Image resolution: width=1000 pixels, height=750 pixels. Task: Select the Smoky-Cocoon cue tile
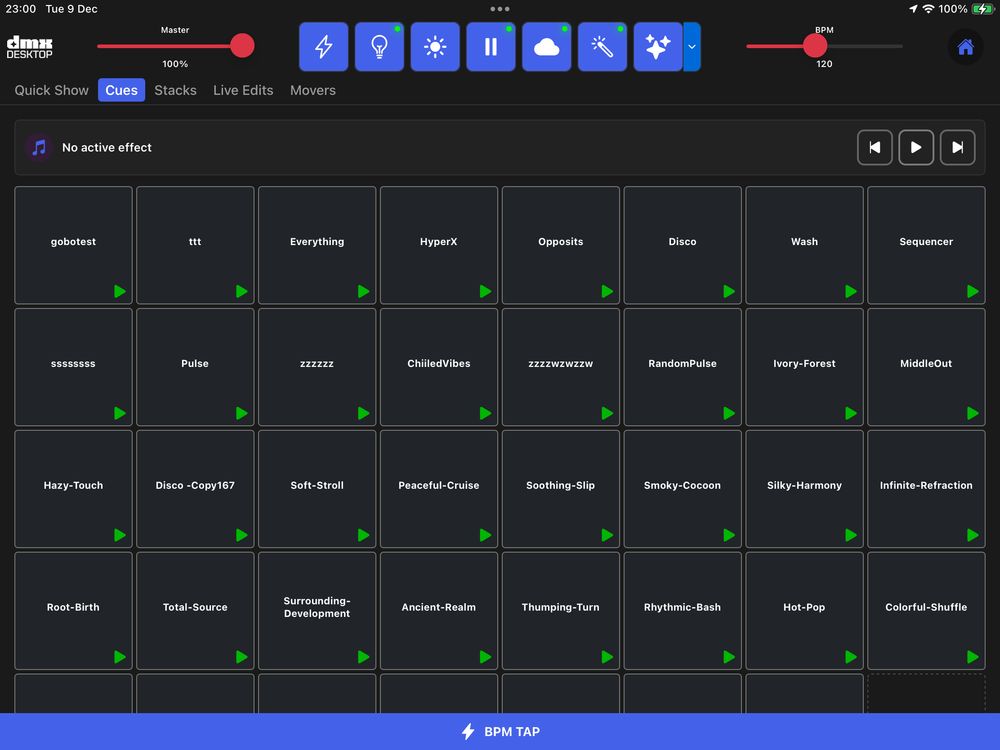682,489
